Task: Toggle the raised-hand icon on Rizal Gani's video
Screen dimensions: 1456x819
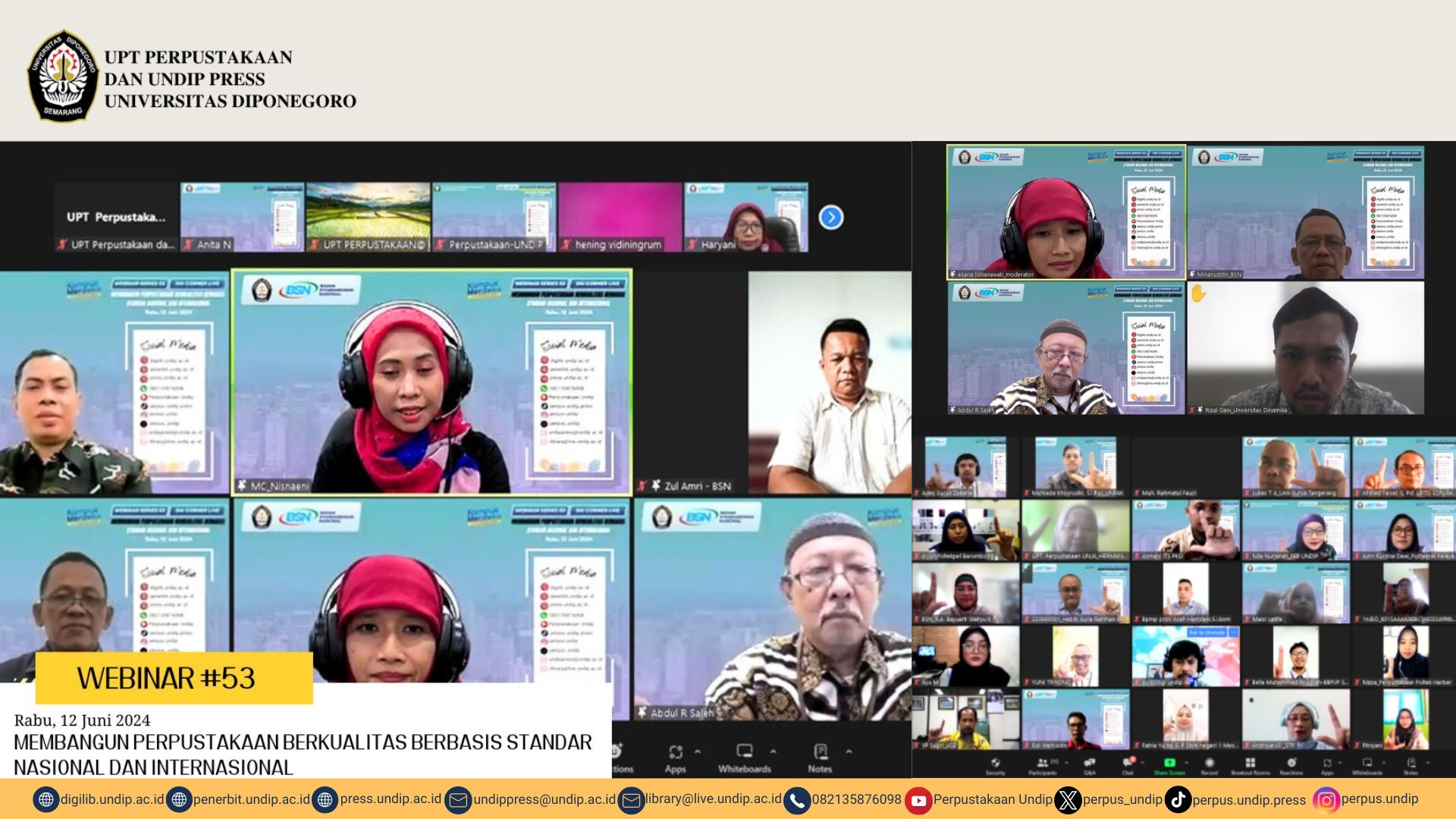Action: click(1198, 293)
